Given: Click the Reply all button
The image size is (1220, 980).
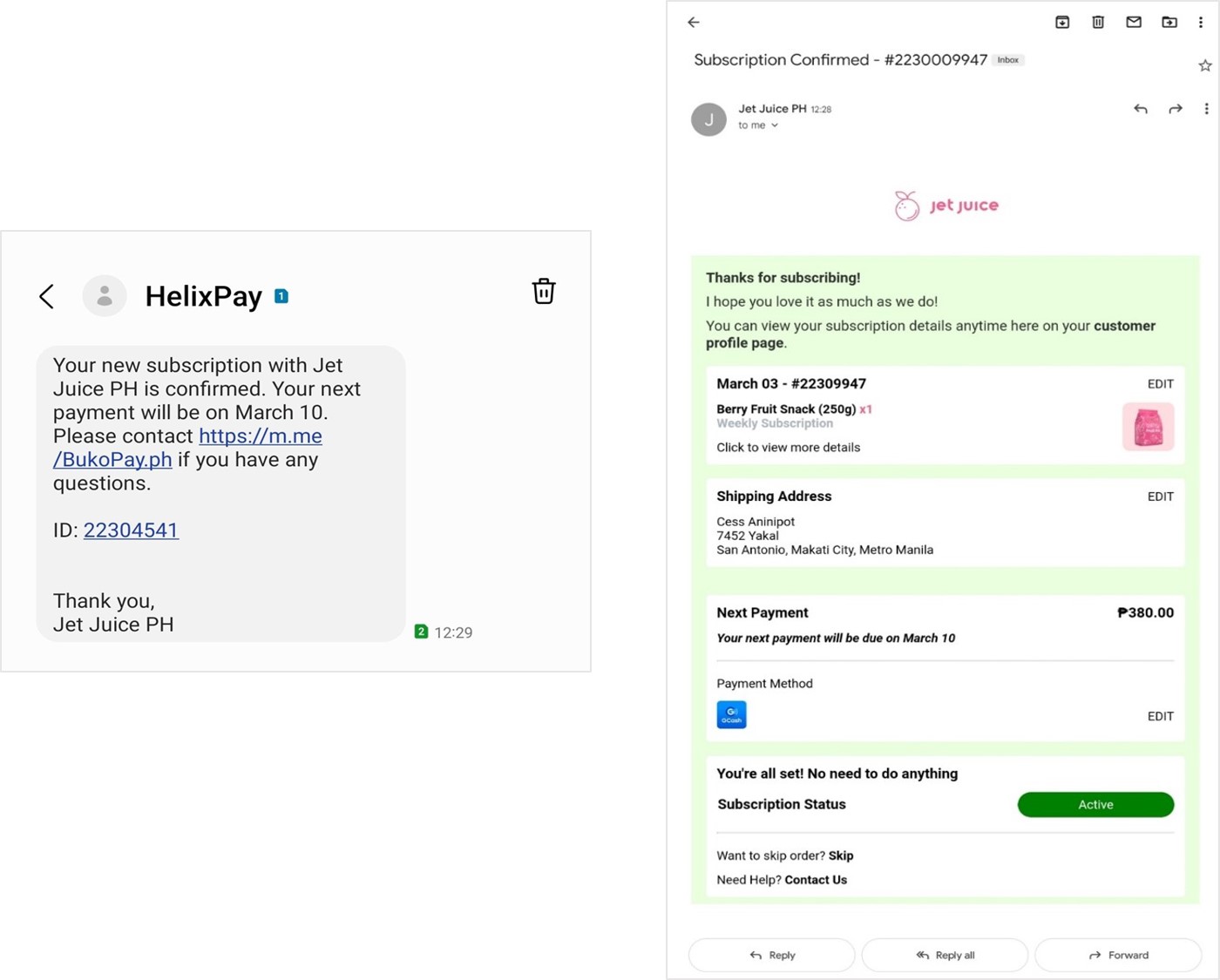Looking at the screenshot, I should click(945, 955).
